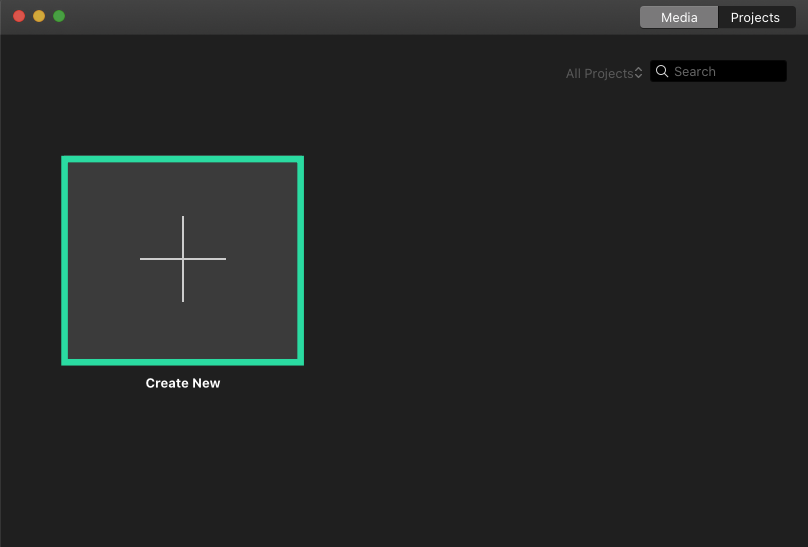Switch to the Media tab
The image size is (808, 547).
(679, 17)
